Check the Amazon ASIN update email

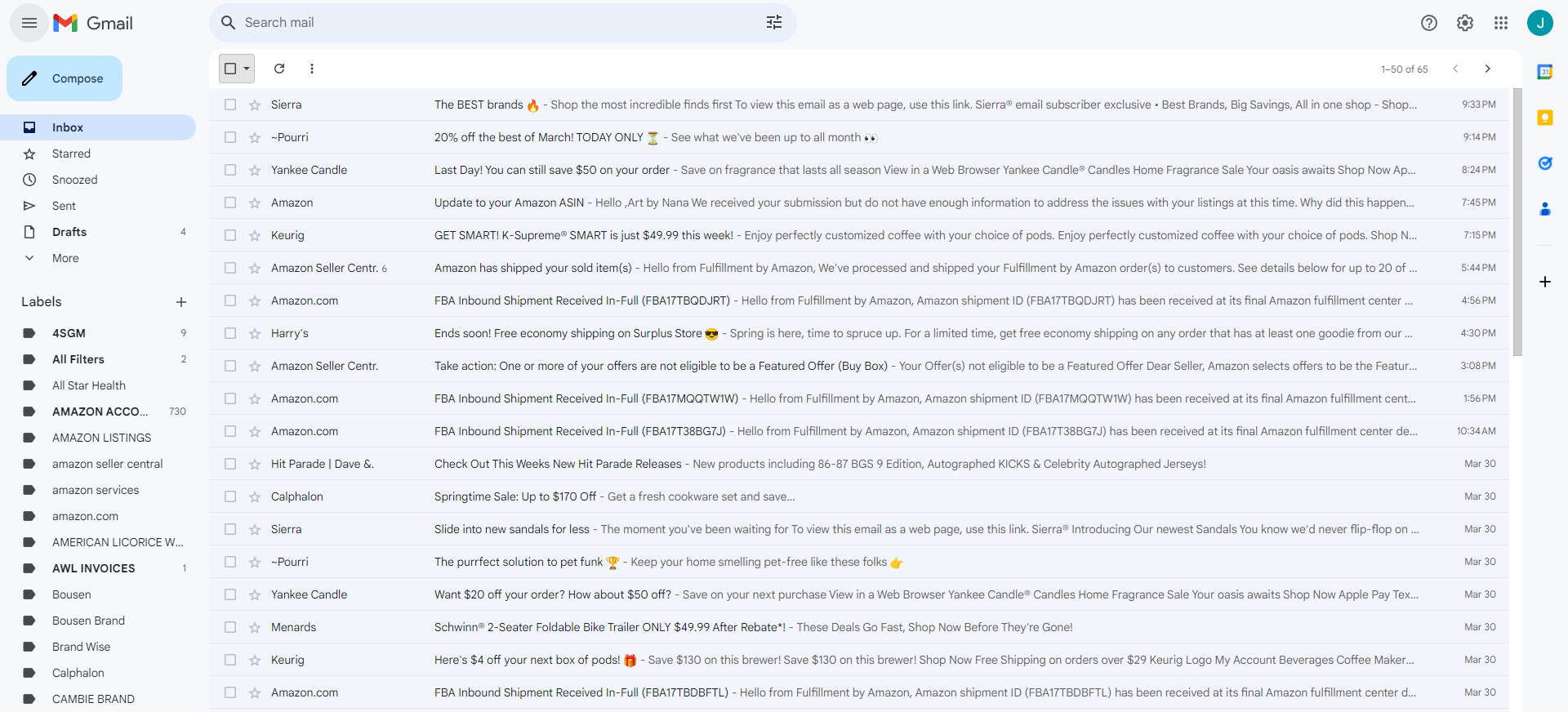[x=230, y=202]
